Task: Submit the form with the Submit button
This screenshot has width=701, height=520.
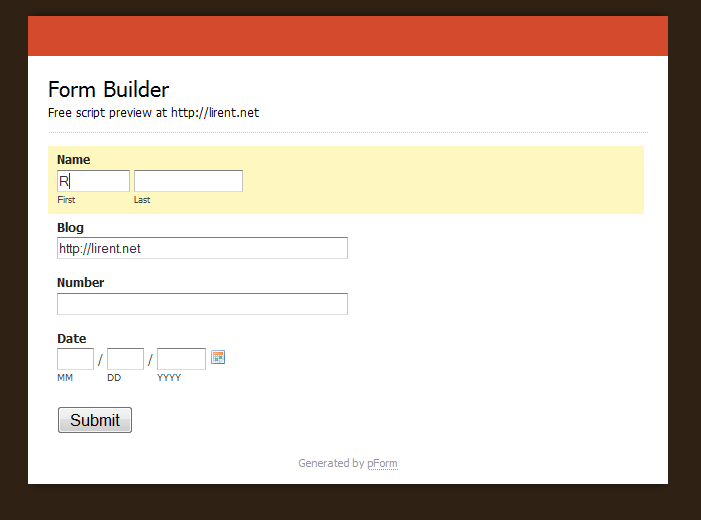Action: coord(95,420)
